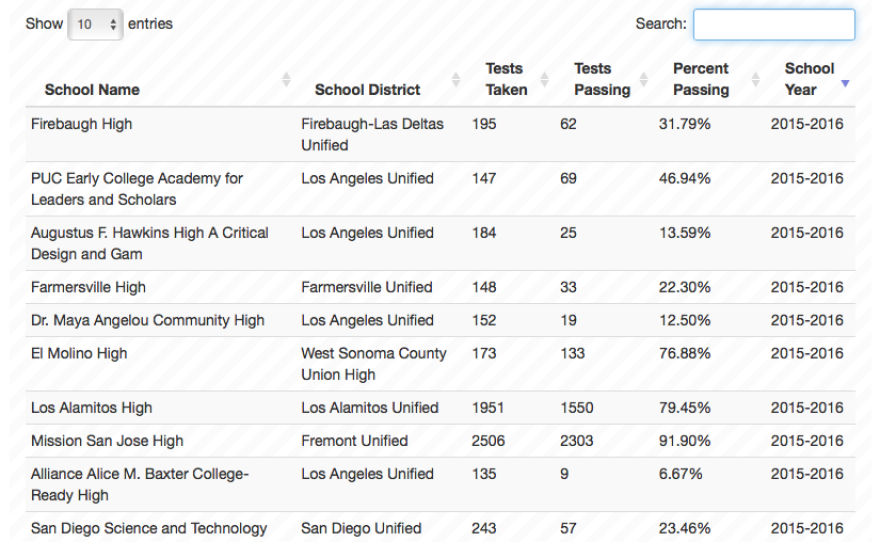Open the Show entries count dropdown
Screen dimensions: 880x542
(95, 24)
